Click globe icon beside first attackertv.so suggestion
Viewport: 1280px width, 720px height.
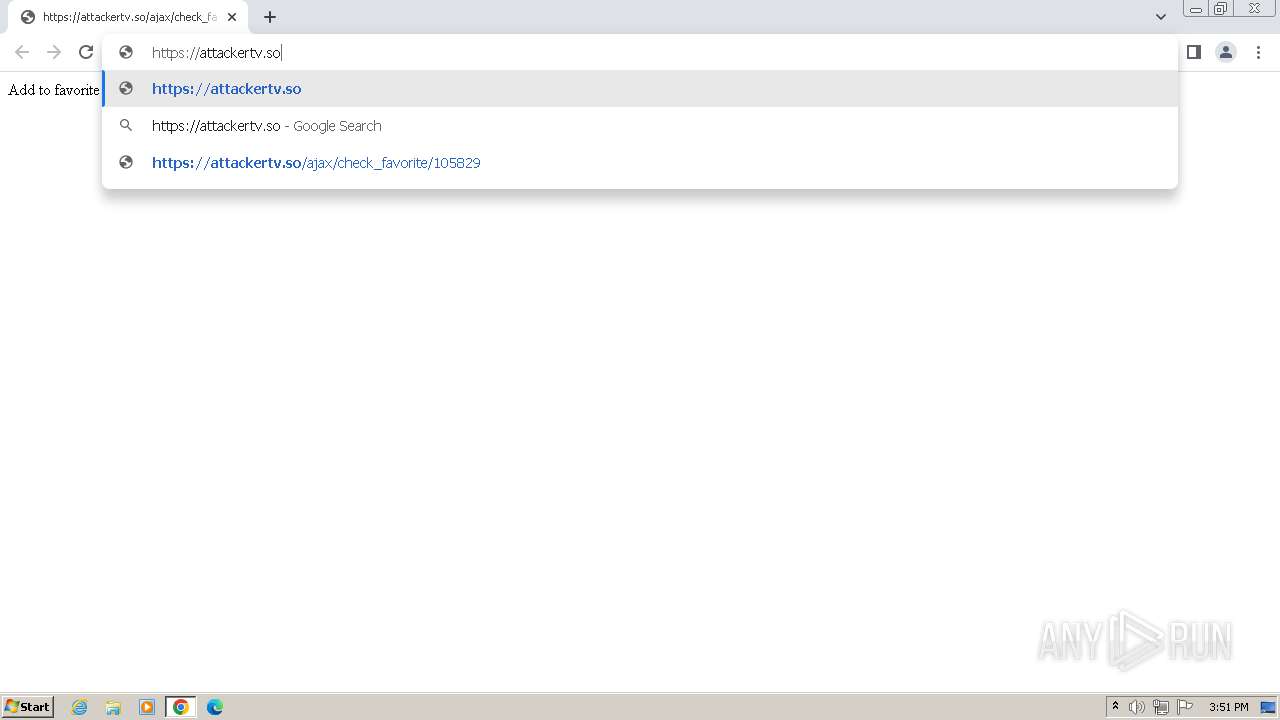click(126, 89)
